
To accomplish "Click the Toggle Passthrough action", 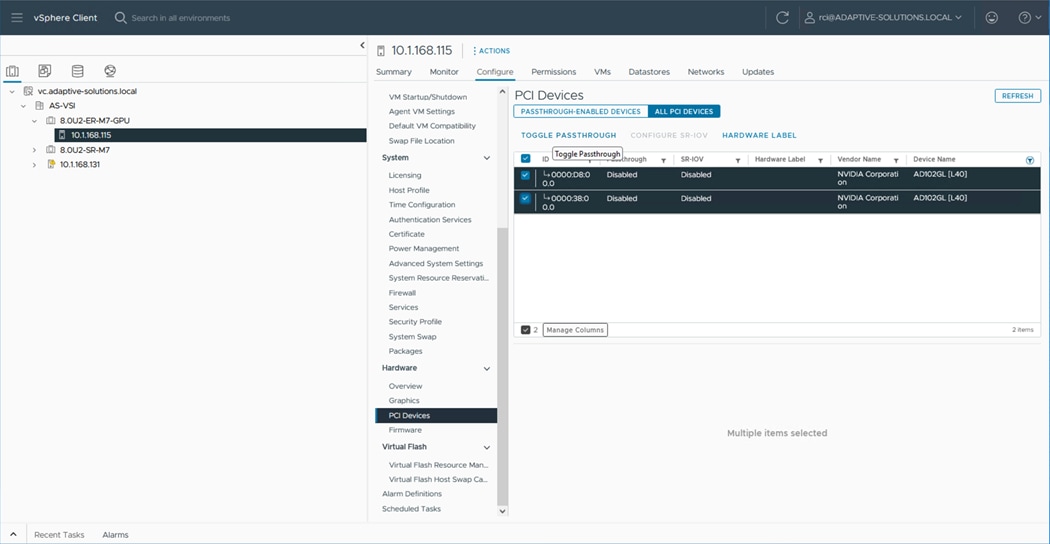I will click(568, 135).
